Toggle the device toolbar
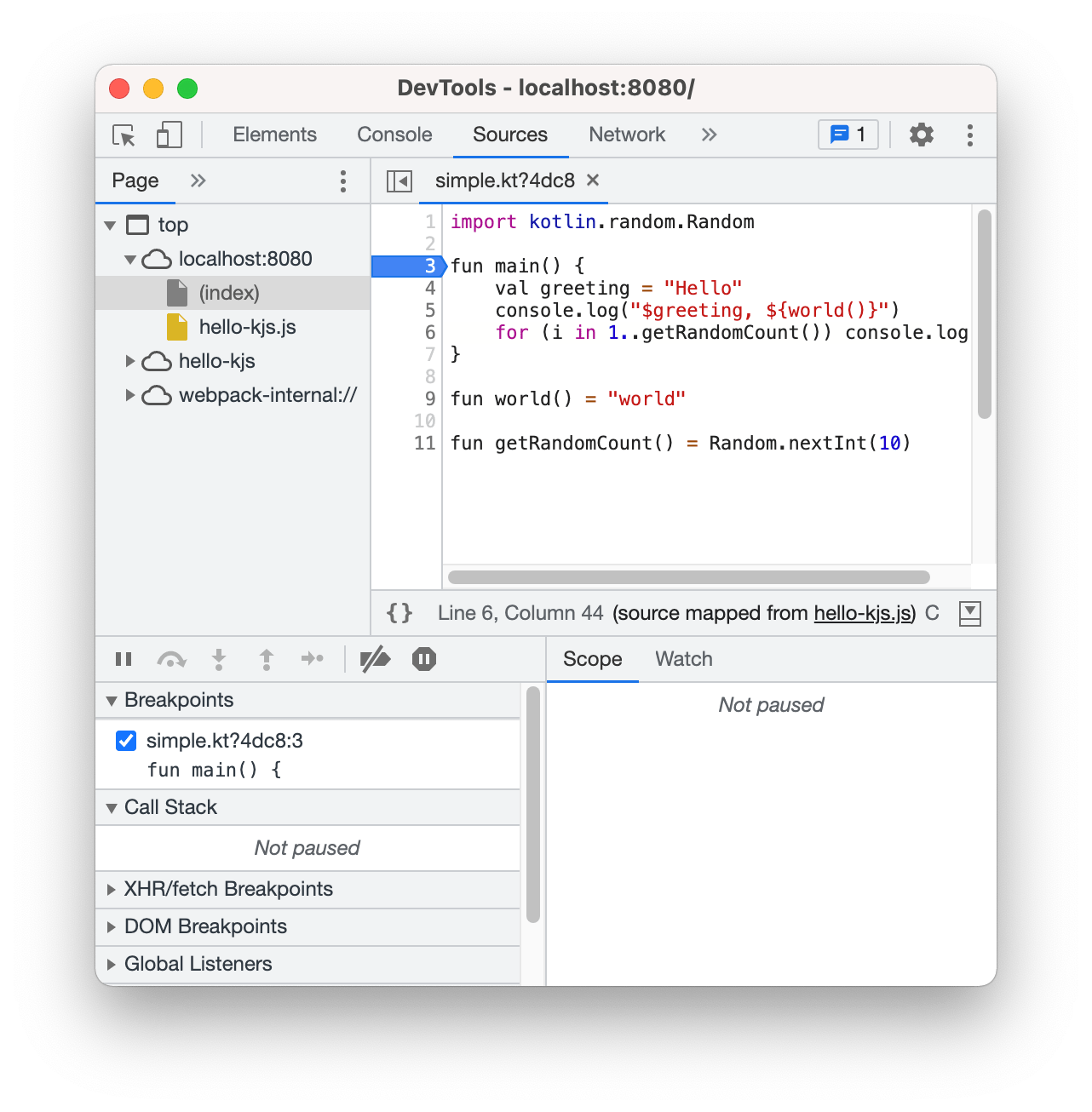 [x=168, y=135]
